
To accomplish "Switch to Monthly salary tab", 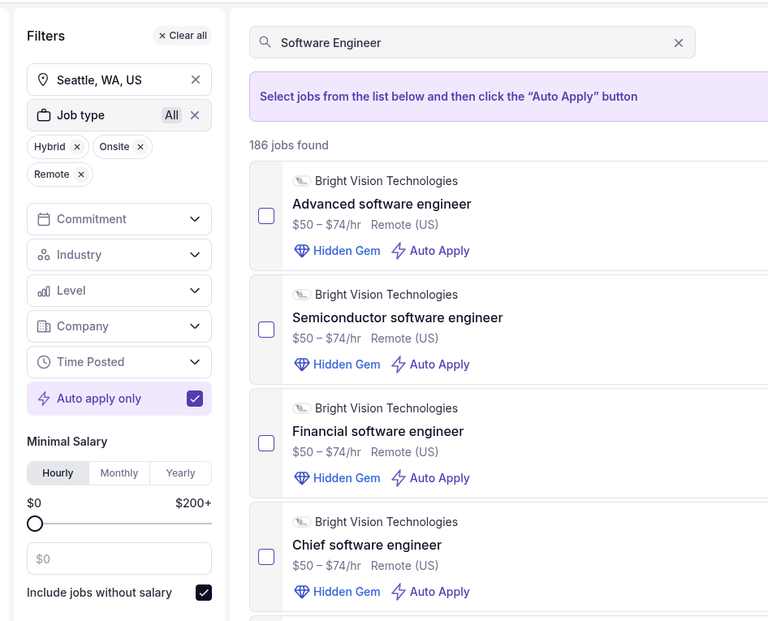I will 119,473.
